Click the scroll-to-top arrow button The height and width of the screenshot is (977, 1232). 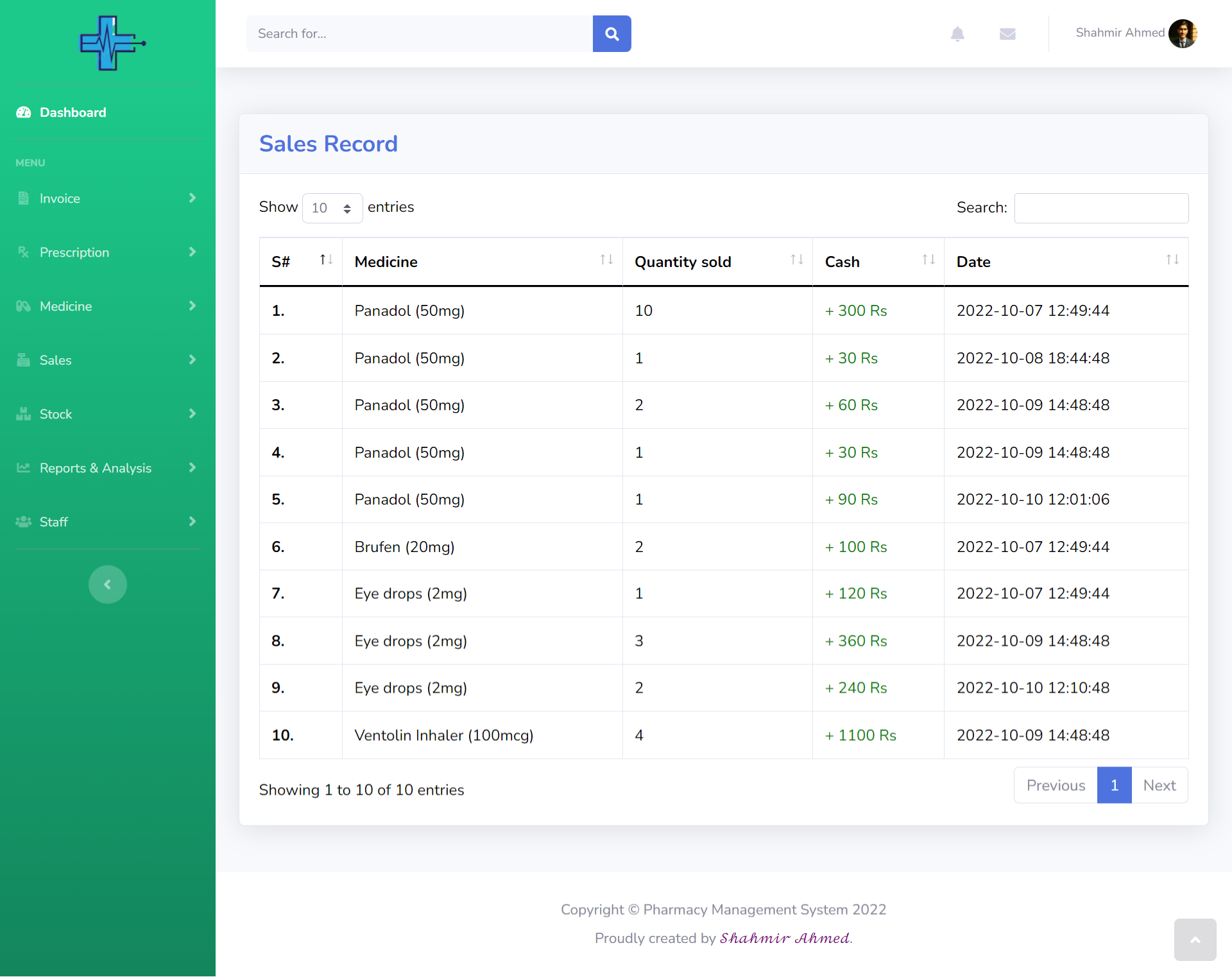point(1195,940)
